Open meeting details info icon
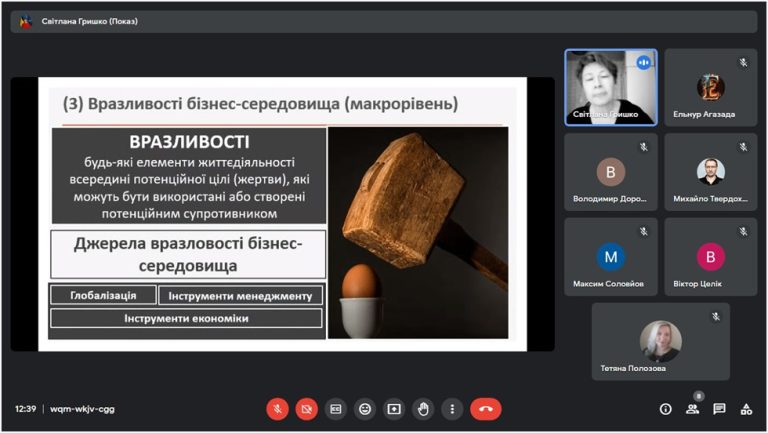The height and width of the screenshot is (433, 768). pos(666,409)
